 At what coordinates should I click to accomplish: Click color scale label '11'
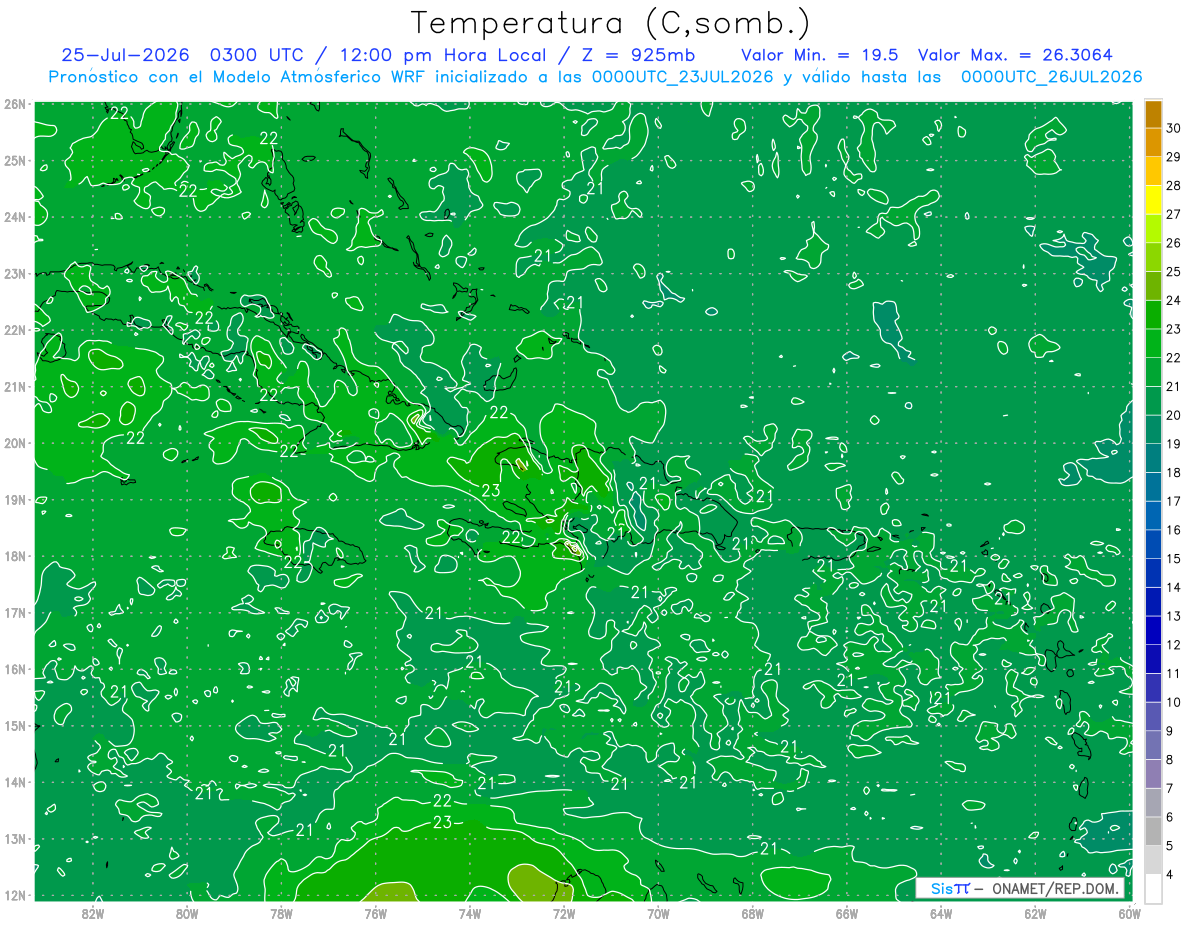[x=1173, y=673]
